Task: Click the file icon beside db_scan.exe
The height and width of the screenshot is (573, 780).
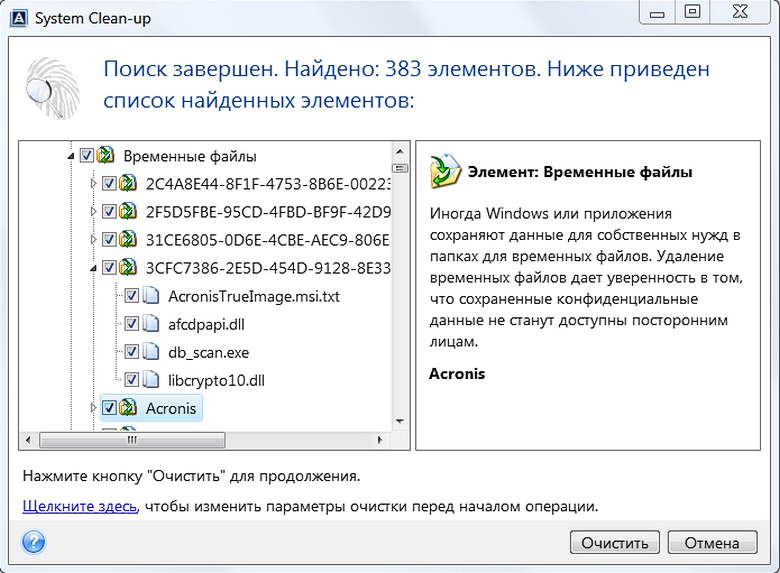Action: [x=151, y=352]
